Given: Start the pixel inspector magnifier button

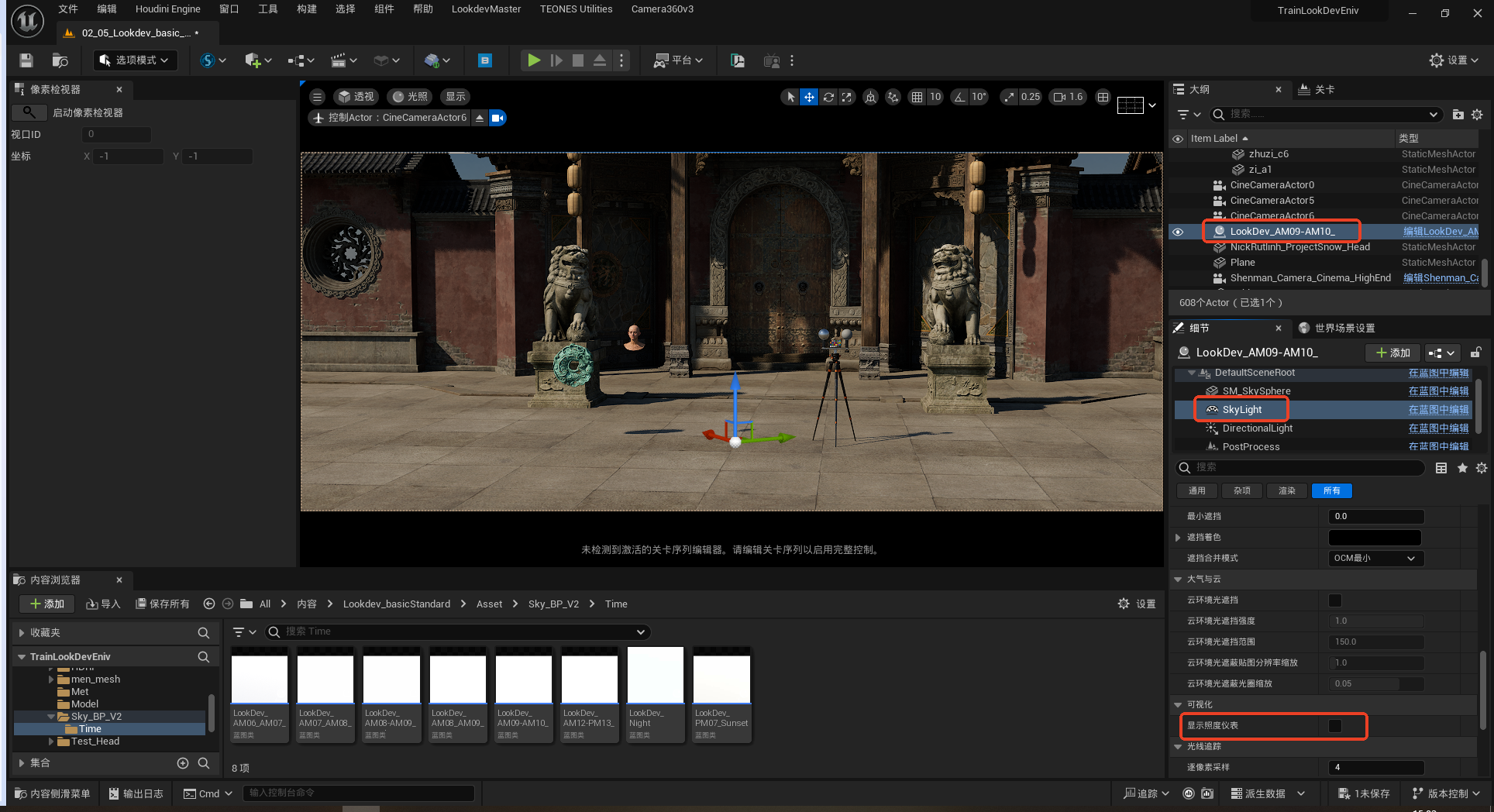Looking at the screenshot, I should 29,112.
